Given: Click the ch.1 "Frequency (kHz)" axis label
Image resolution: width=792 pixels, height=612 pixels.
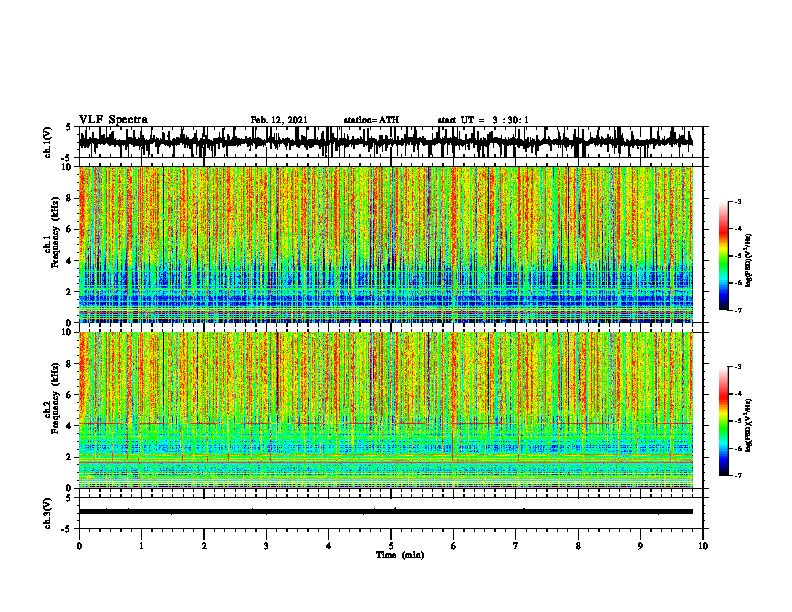Looking at the screenshot, I should click(55, 232).
